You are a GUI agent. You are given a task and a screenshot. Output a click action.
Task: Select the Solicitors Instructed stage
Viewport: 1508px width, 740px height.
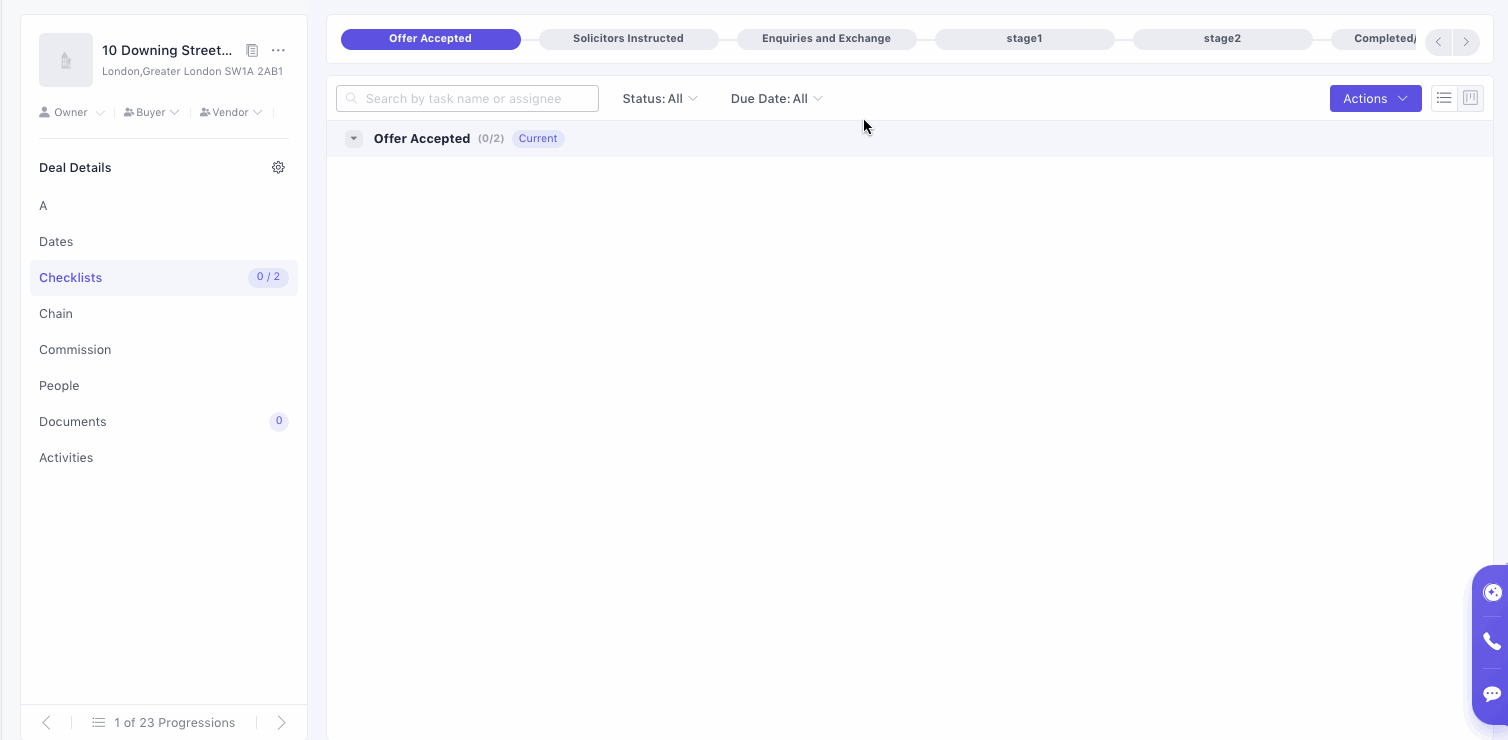click(628, 39)
